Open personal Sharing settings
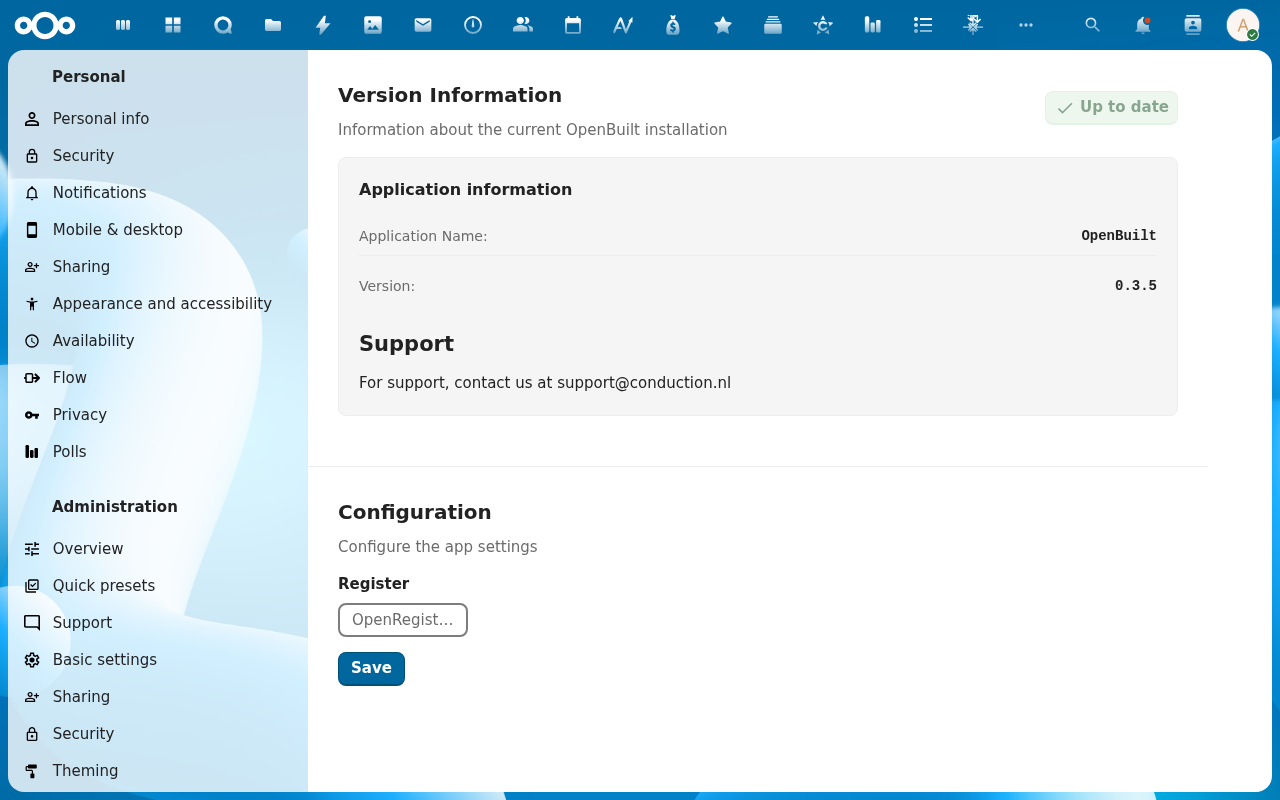1280x800 pixels. click(158, 267)
